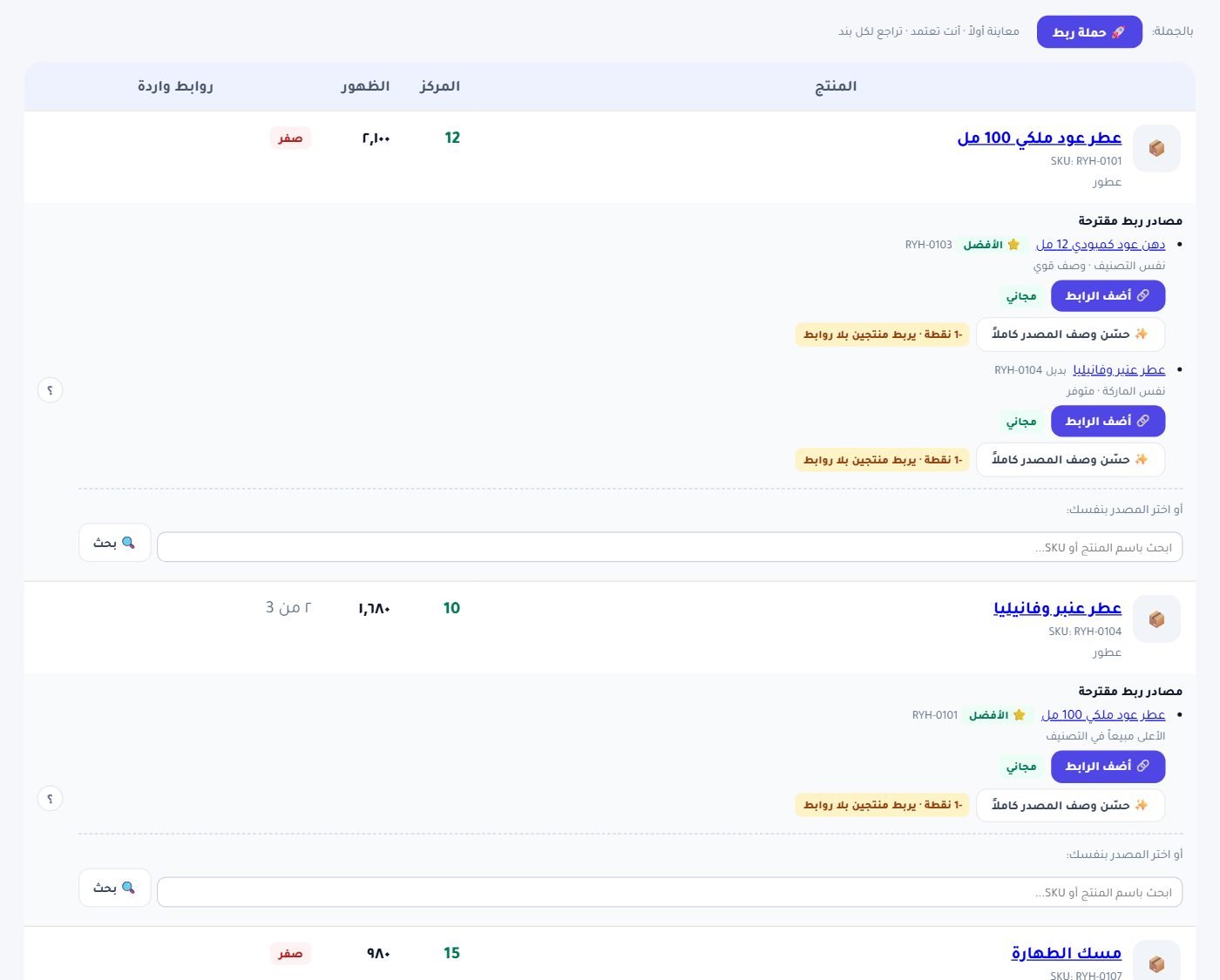The width and height of the screenshot is (1220, 980).
Task: Click حسّن وصف المصدر كاملاً for دهن عود كمبودي
Action: pyautogui.click(x=1070, y=335)
